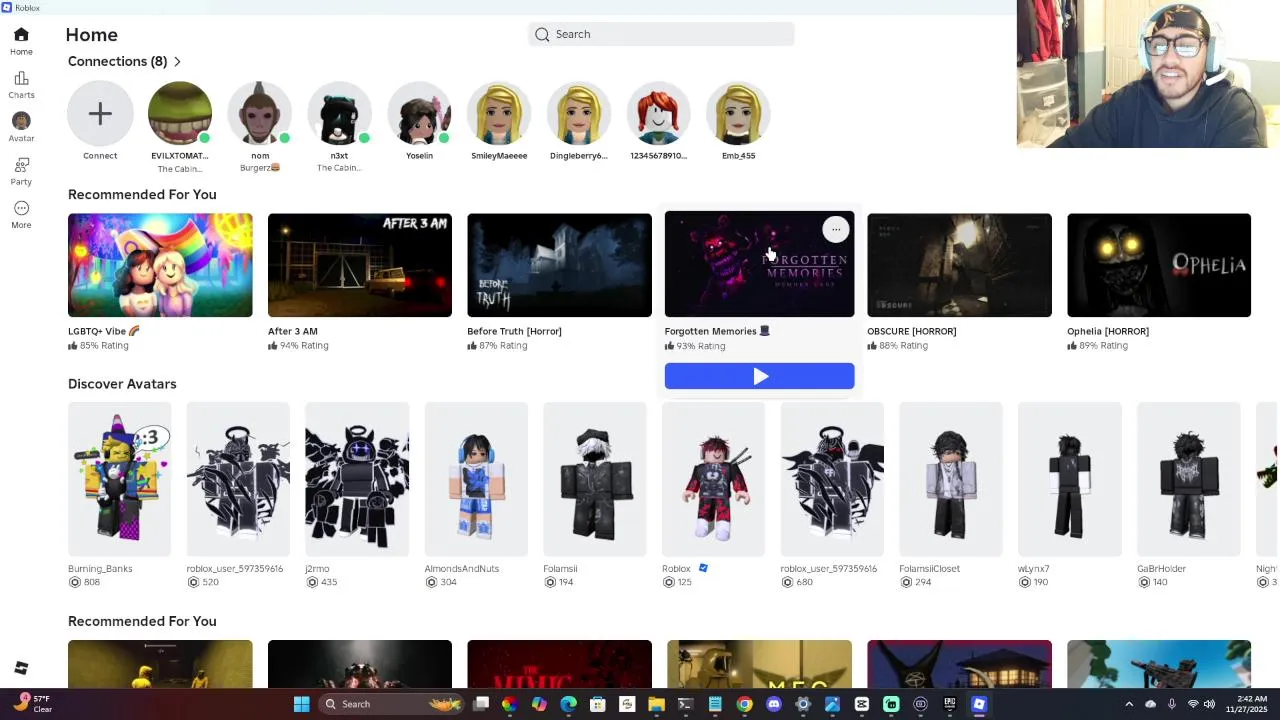Open the weather widget showing 57°F
The width and height of the screenshot is (1280, 720).
[33, 704]
